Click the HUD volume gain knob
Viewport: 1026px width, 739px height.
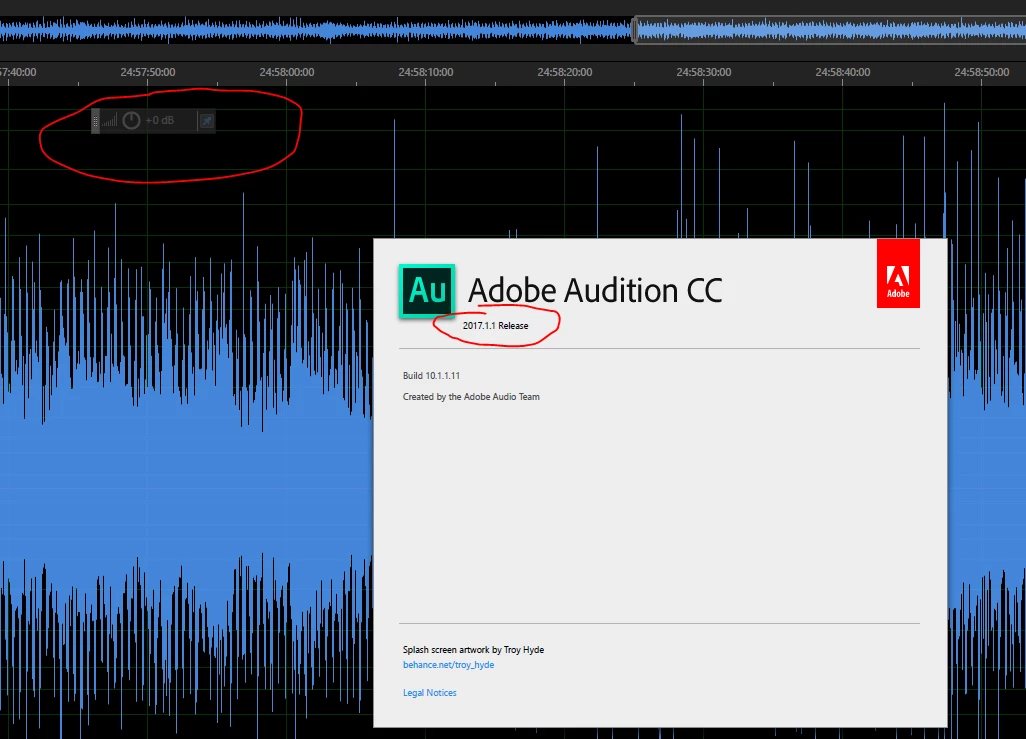tap(132, 120)
